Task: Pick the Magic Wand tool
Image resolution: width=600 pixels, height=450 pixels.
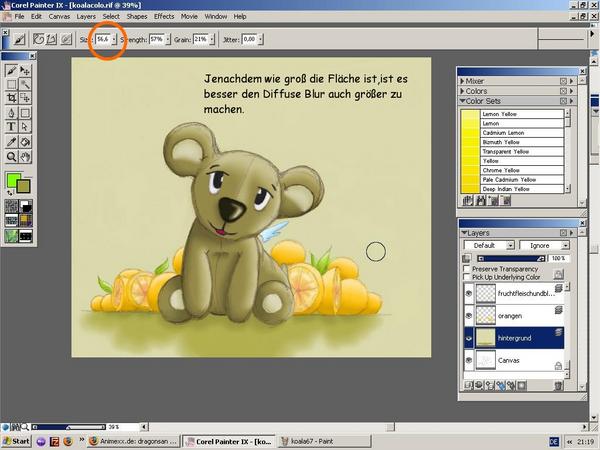Action: coord(25,84)
